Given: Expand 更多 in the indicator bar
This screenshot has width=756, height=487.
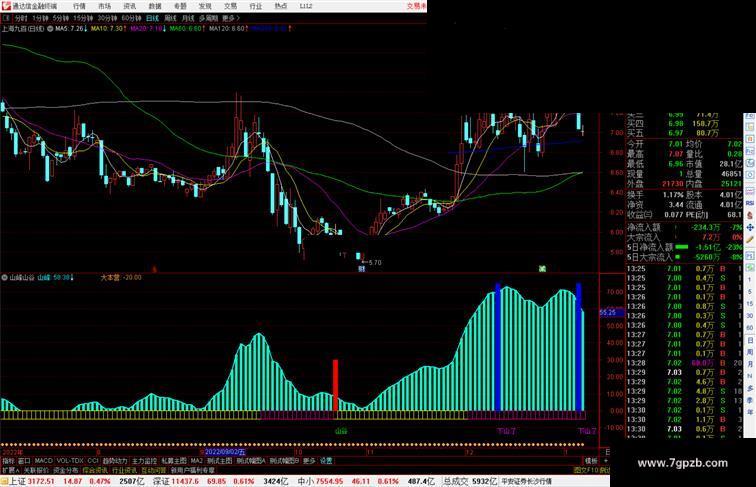Looking at the screenshot, I should (x=309, y=461).
